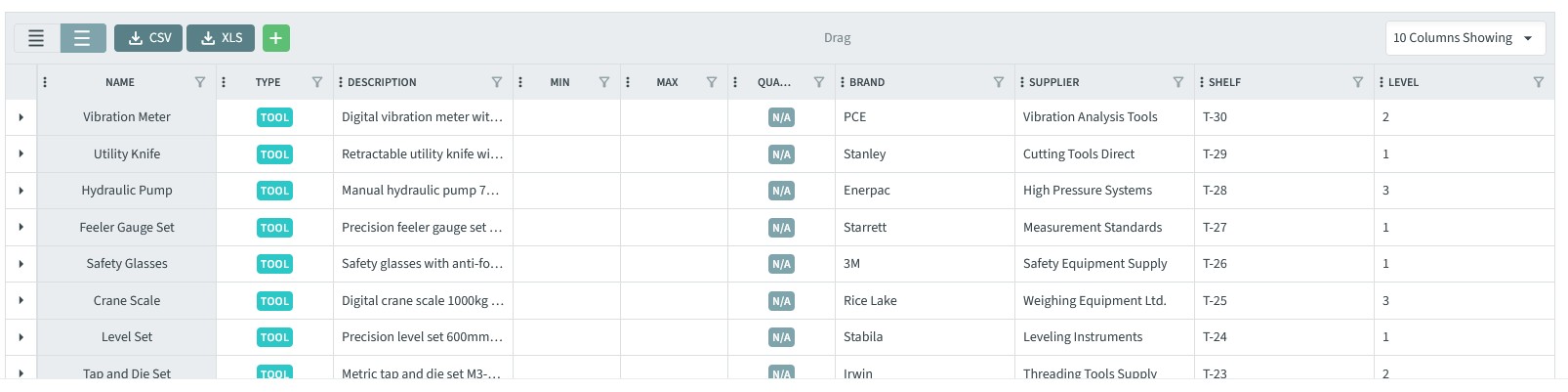
Task: Expand the Crane Scale row
Action: click(x=21, y=301)
